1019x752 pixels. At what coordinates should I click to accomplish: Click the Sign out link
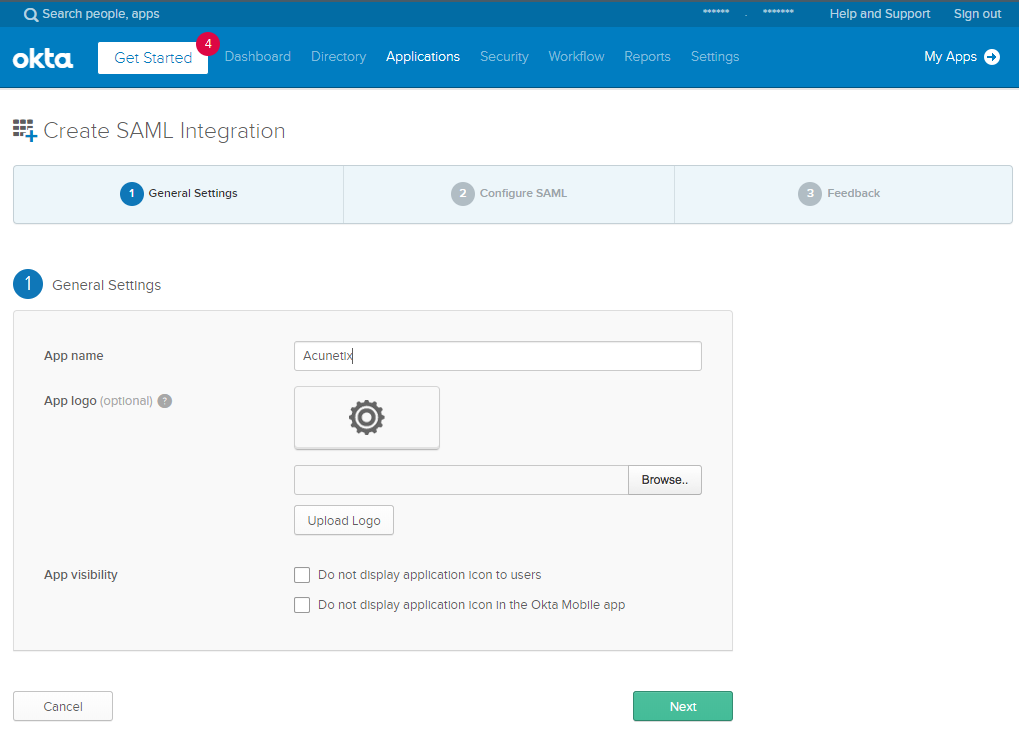coord(977,14)
